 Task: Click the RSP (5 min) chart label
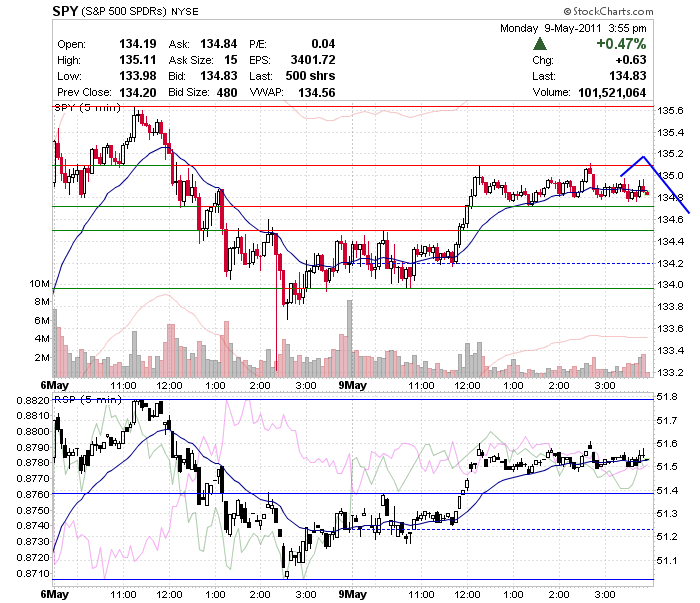pos(88,399)
